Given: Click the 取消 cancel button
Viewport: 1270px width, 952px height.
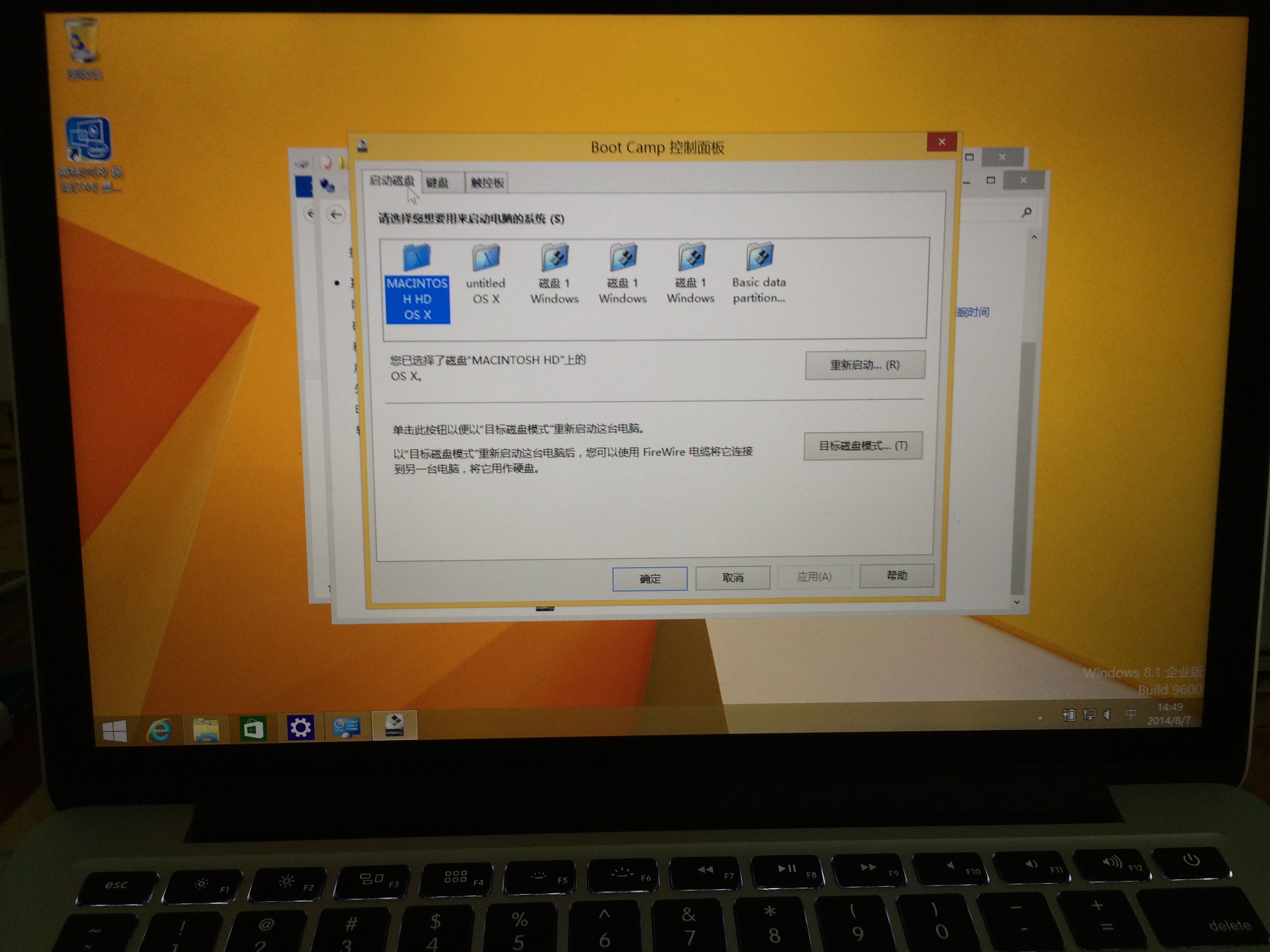Looking at the screenshot, I should coord(732,577).
